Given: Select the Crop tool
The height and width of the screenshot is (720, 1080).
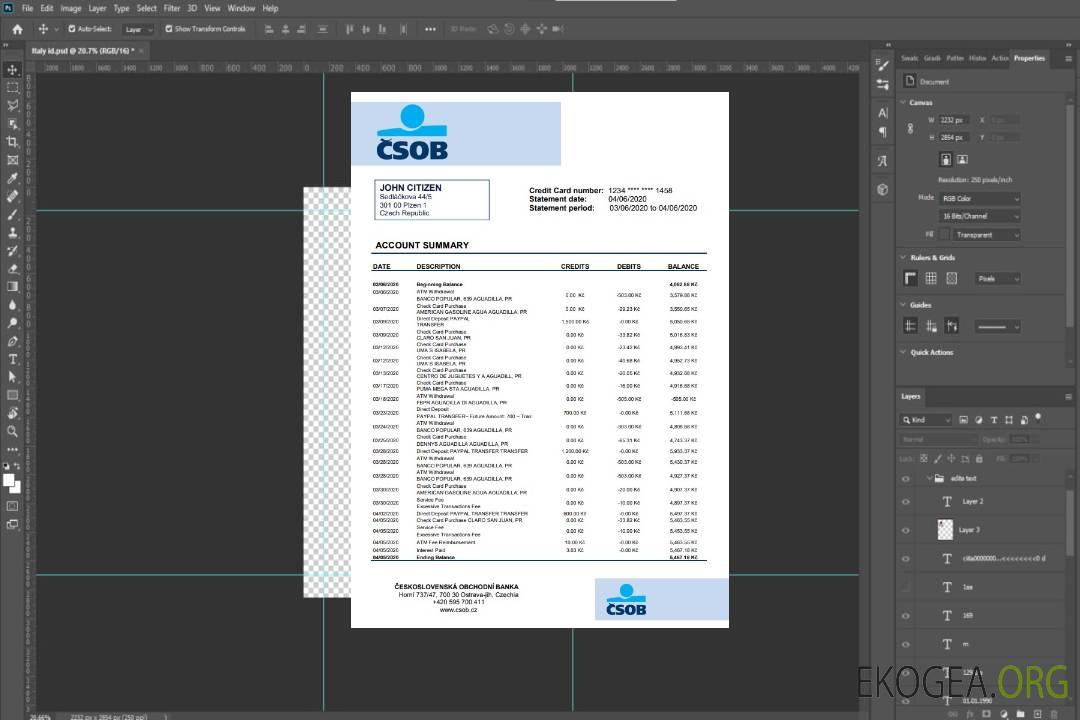Looking at the screenshot, I should [13, 142].
